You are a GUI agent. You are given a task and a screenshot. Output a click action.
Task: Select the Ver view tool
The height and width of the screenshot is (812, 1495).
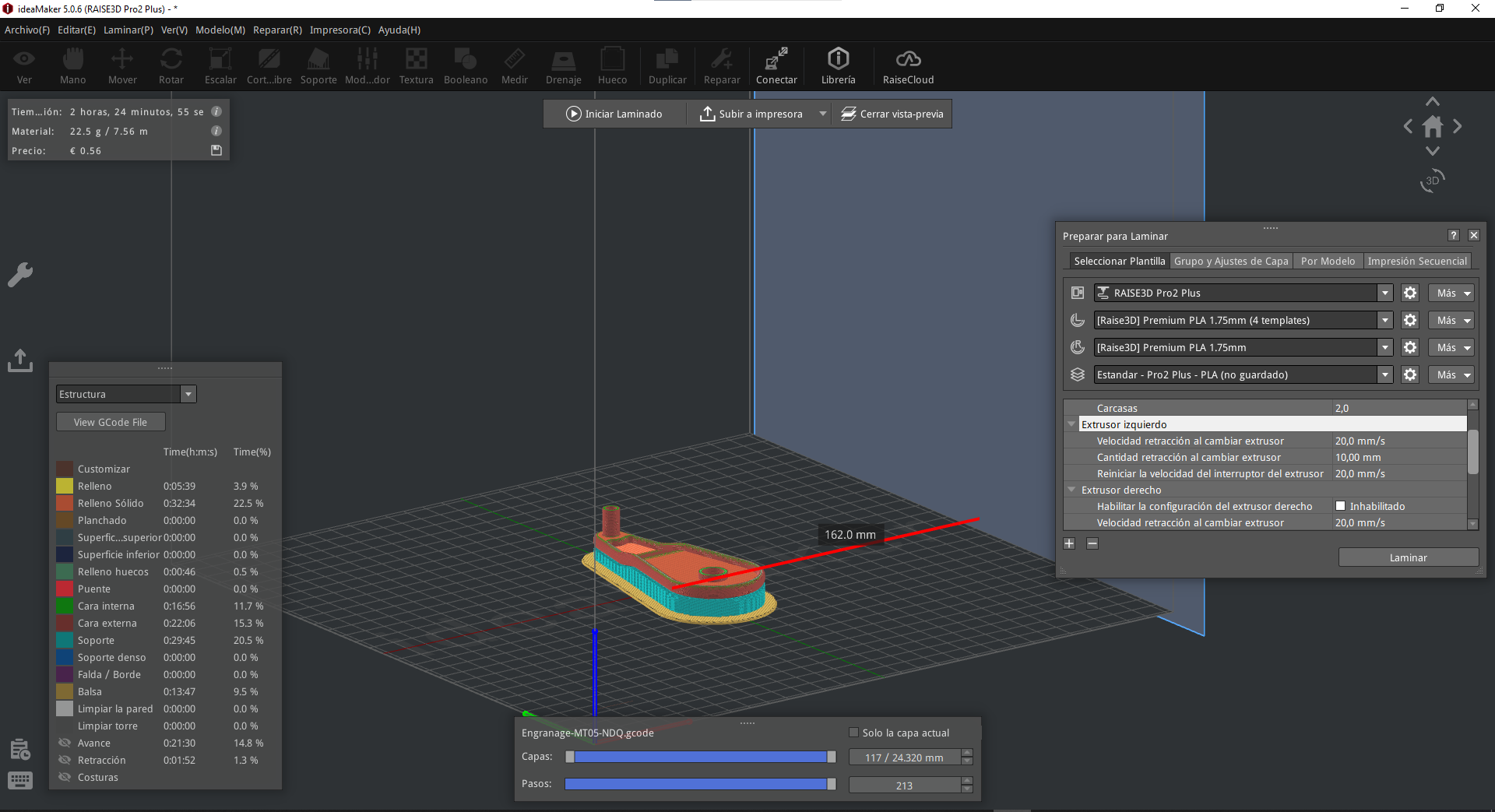24,66
